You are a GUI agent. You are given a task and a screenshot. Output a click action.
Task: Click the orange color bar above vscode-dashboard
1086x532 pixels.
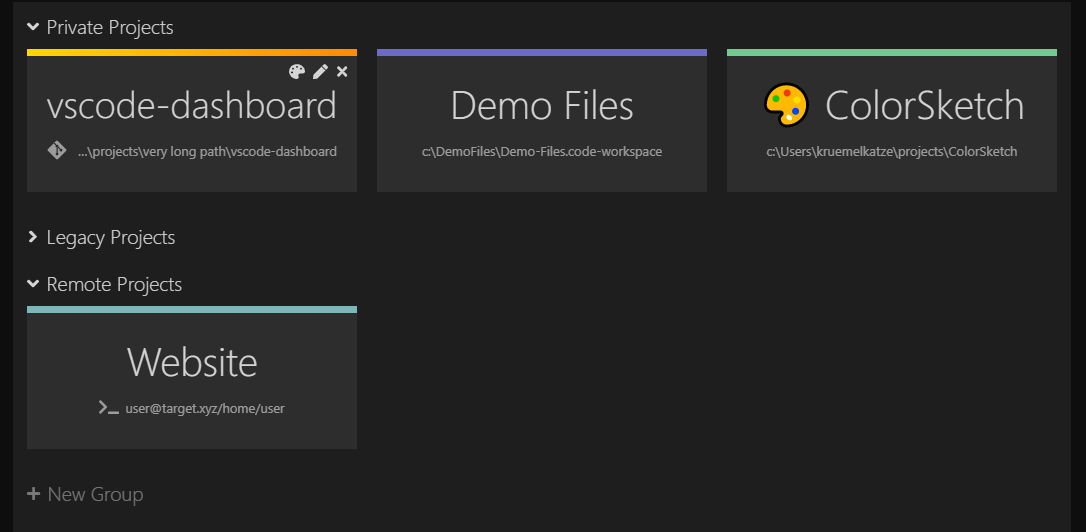192,53
